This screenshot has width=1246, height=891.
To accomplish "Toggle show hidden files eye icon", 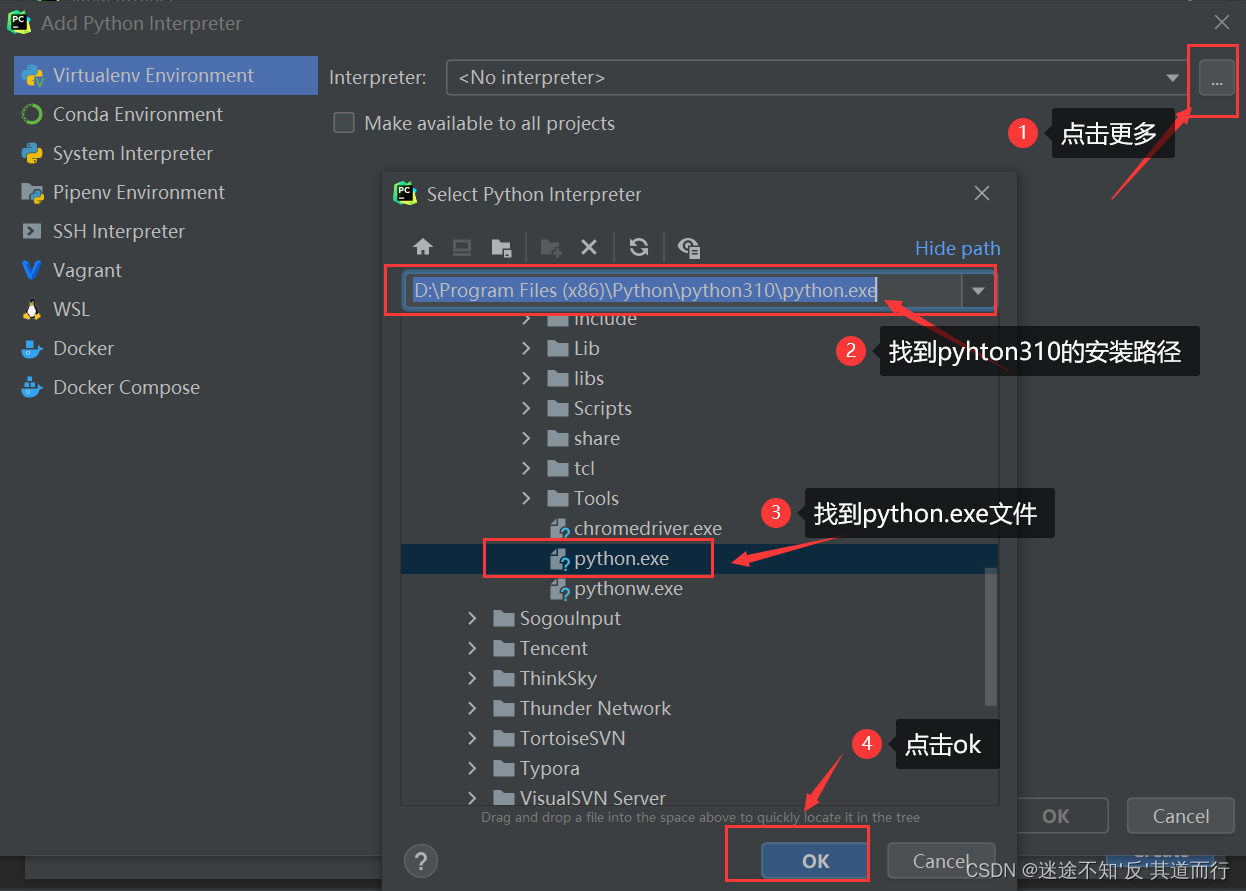I will (689, 247).
